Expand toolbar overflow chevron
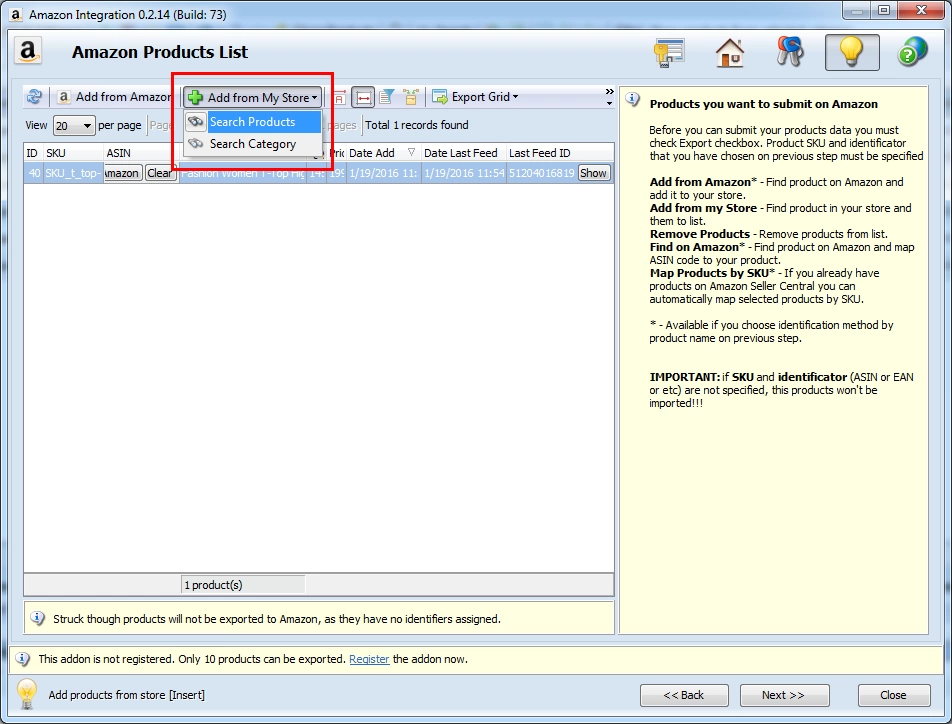 (x=610, y=92)
